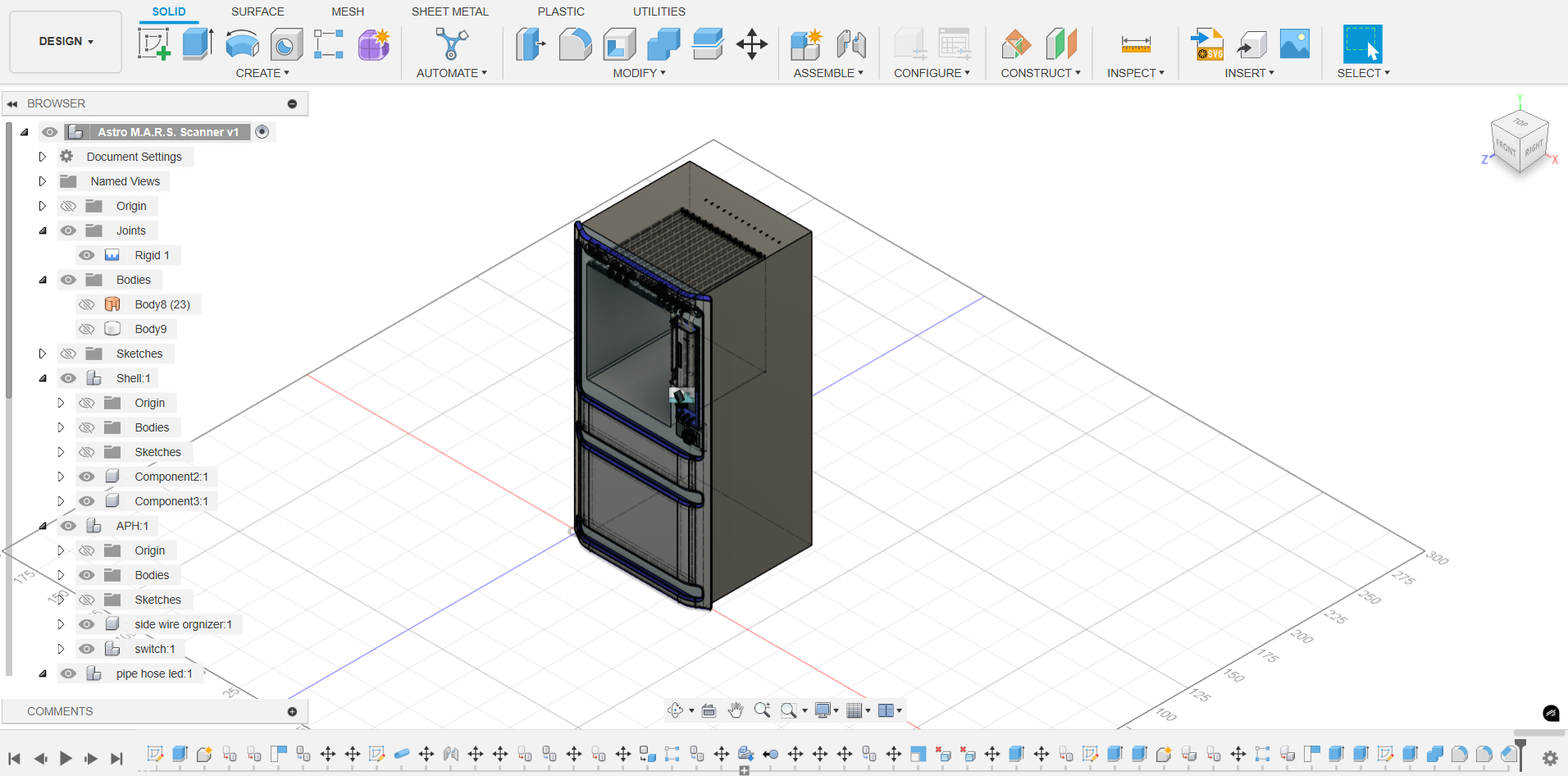The image size is (1568, 776).
Task: Click the Look At navigation icon
Action: pyautogui.click(x=709, y=710)
